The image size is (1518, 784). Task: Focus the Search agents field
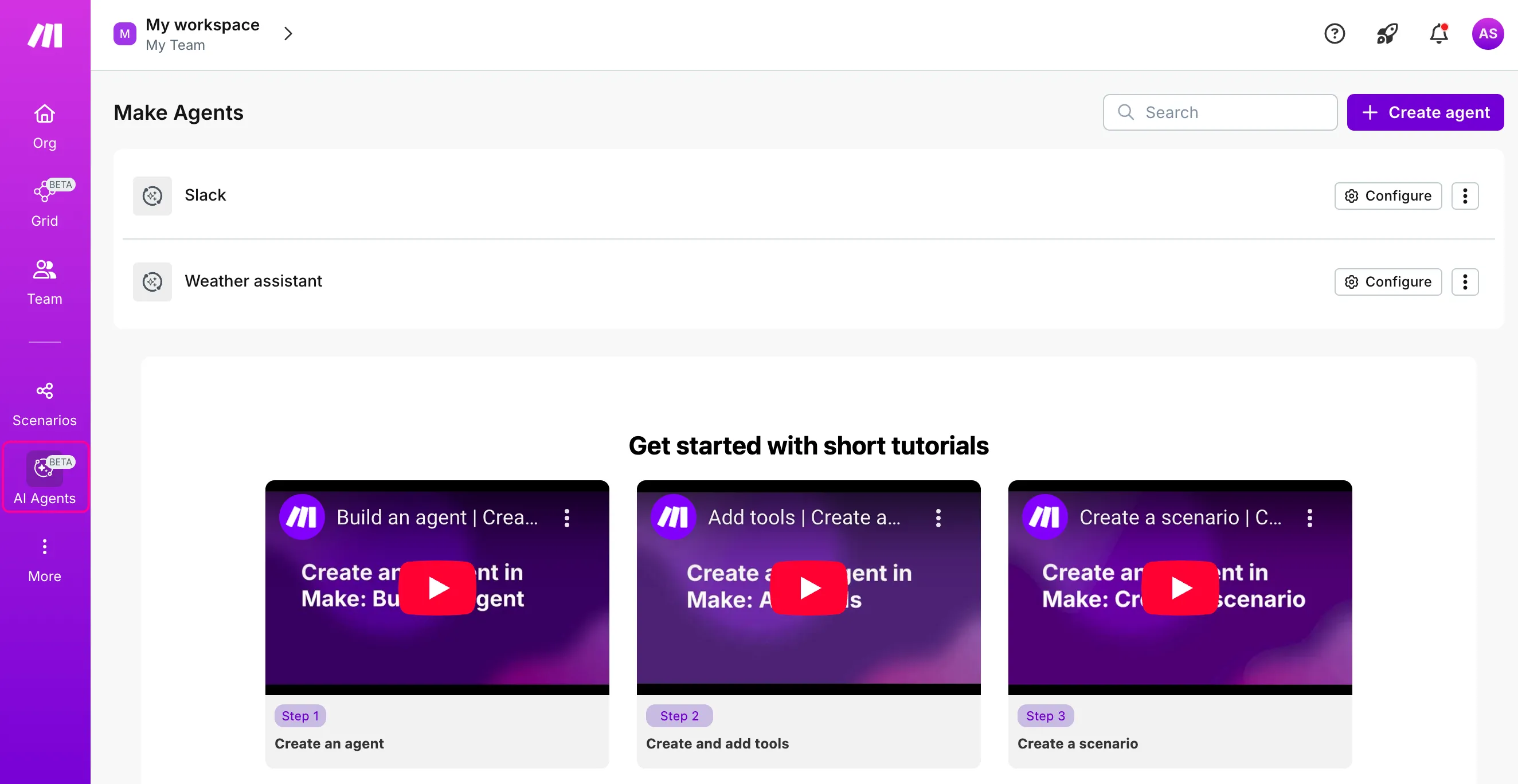[1220, 112]
